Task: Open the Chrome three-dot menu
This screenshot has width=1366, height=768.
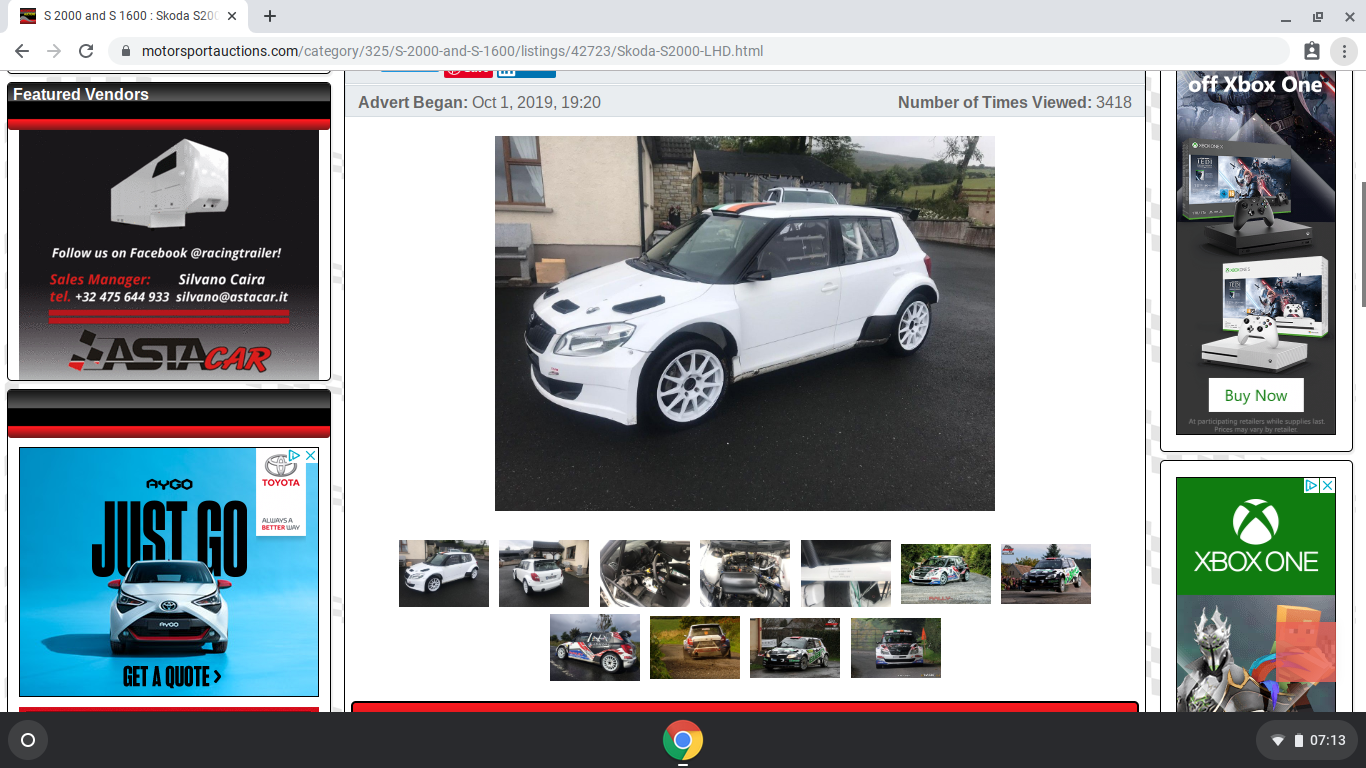Action: point(1345,51)
